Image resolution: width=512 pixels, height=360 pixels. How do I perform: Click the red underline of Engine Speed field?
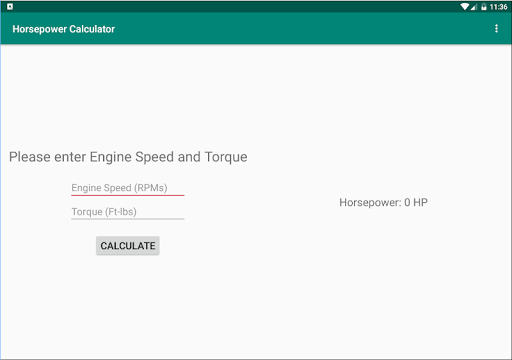[128, 195]
